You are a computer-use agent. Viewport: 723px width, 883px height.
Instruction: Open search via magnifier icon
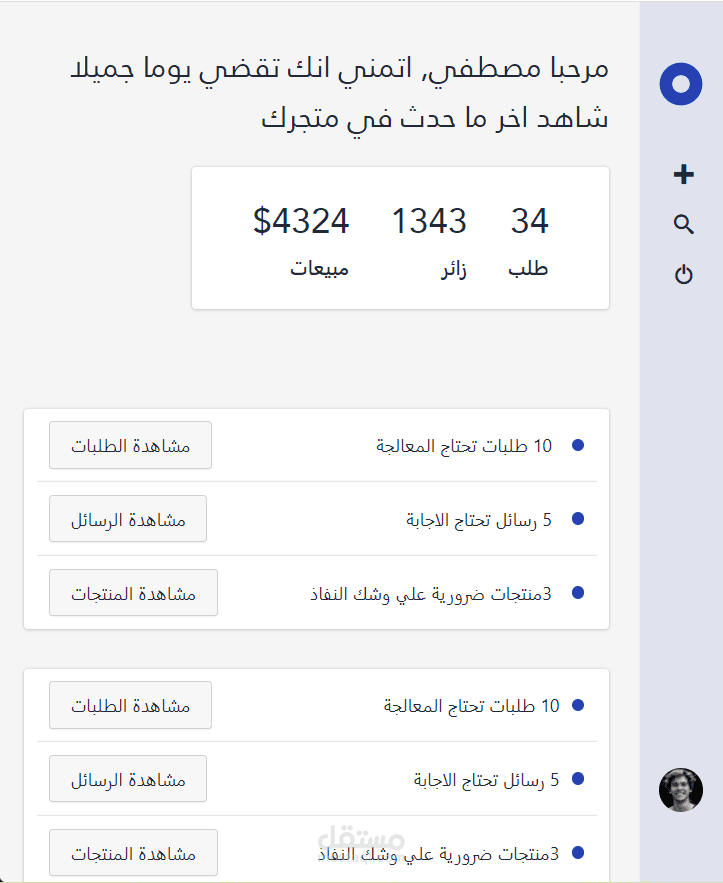(x=684, y=224)
